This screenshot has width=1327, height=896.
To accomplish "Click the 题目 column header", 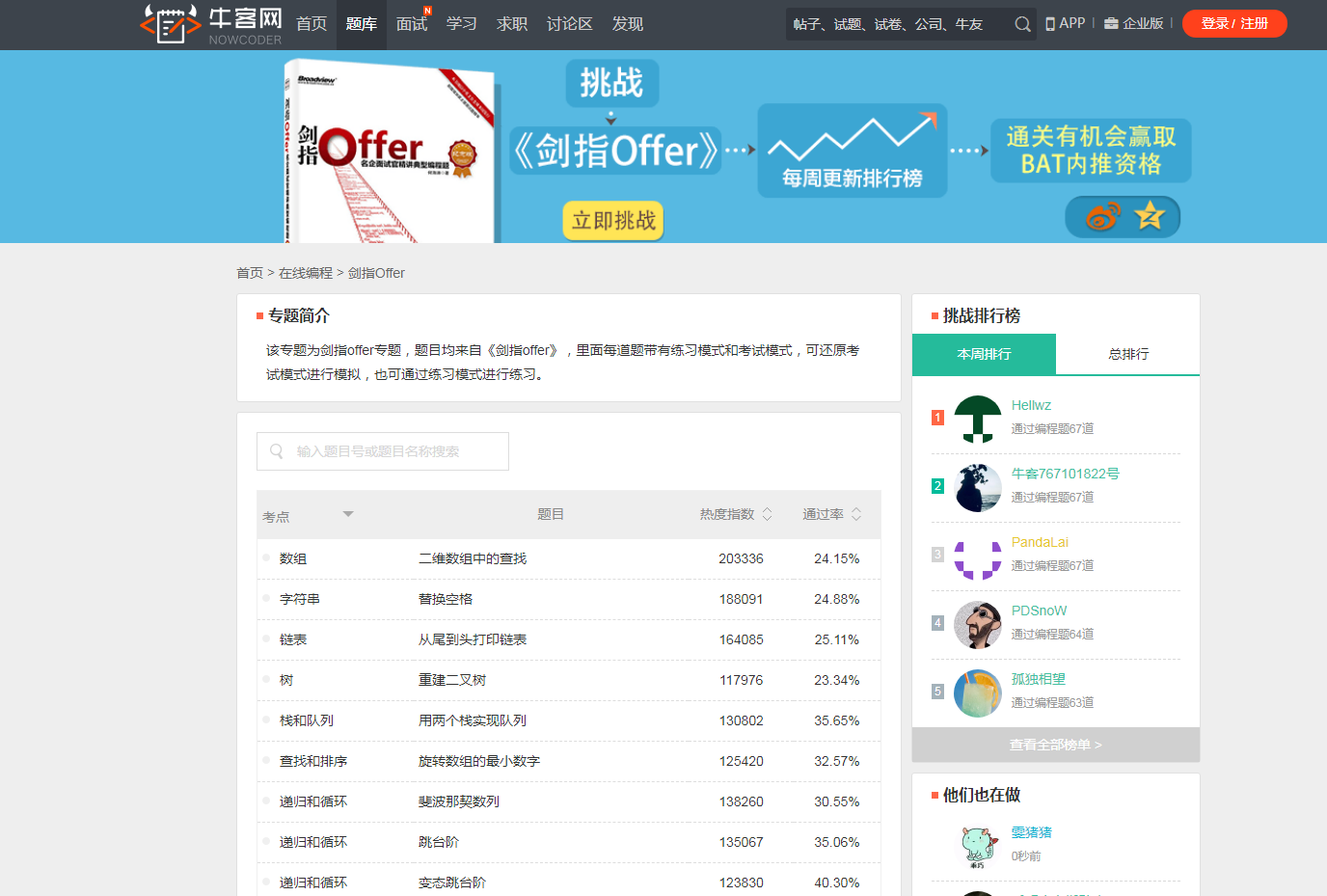I will [x=551, y=514].
